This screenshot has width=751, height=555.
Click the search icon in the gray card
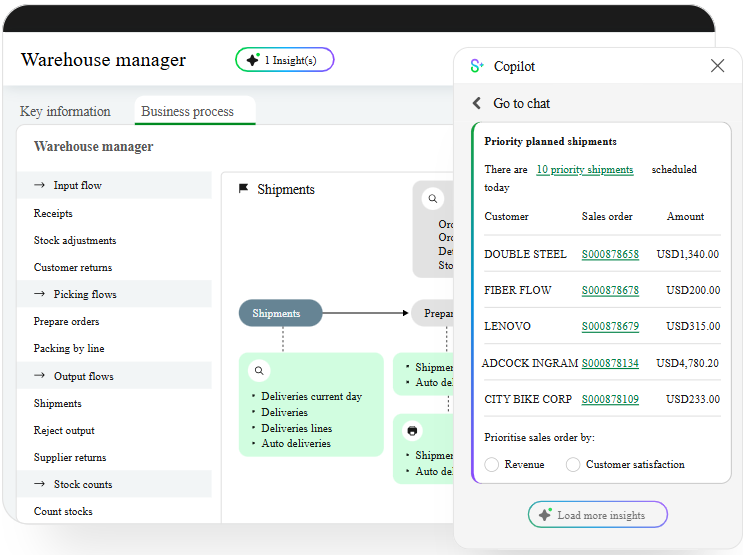tap(432, 199)
